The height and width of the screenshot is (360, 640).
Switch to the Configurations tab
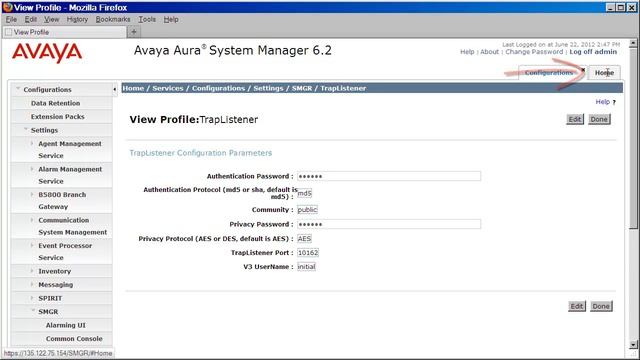coord(549,73)
